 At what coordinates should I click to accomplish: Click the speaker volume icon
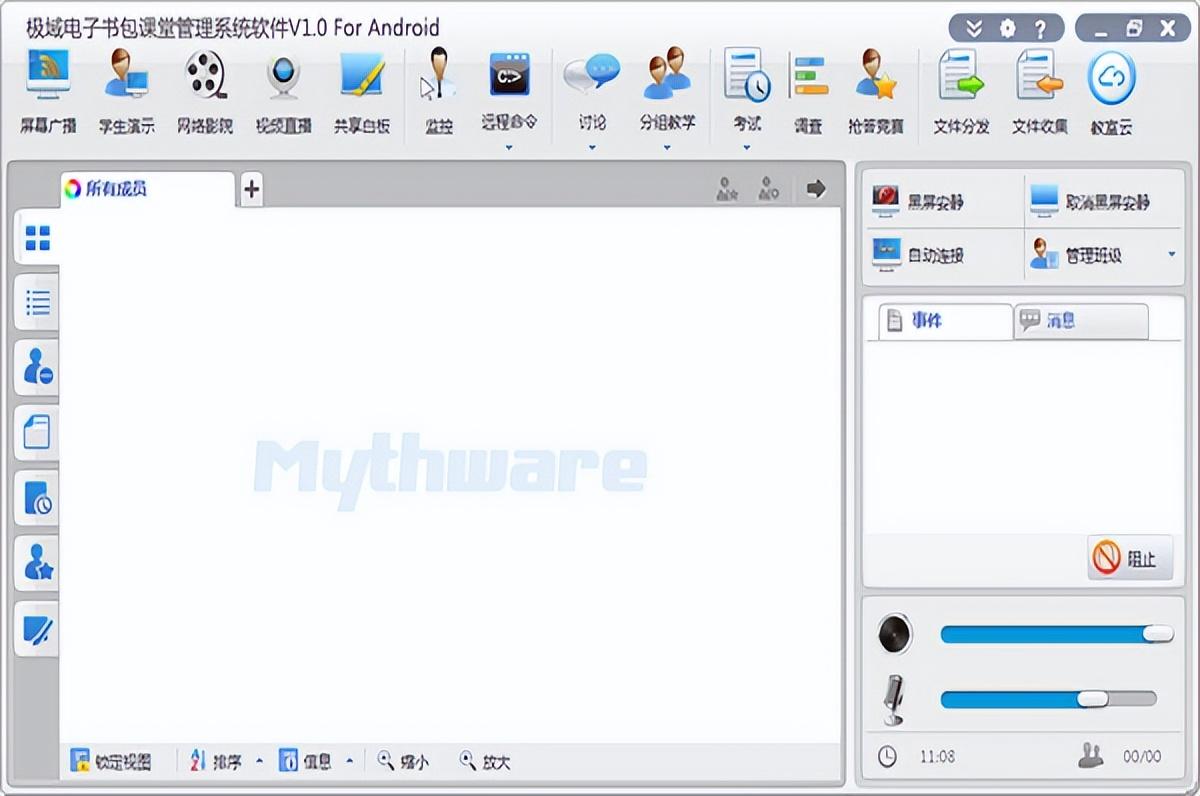[x=895, y=634]
